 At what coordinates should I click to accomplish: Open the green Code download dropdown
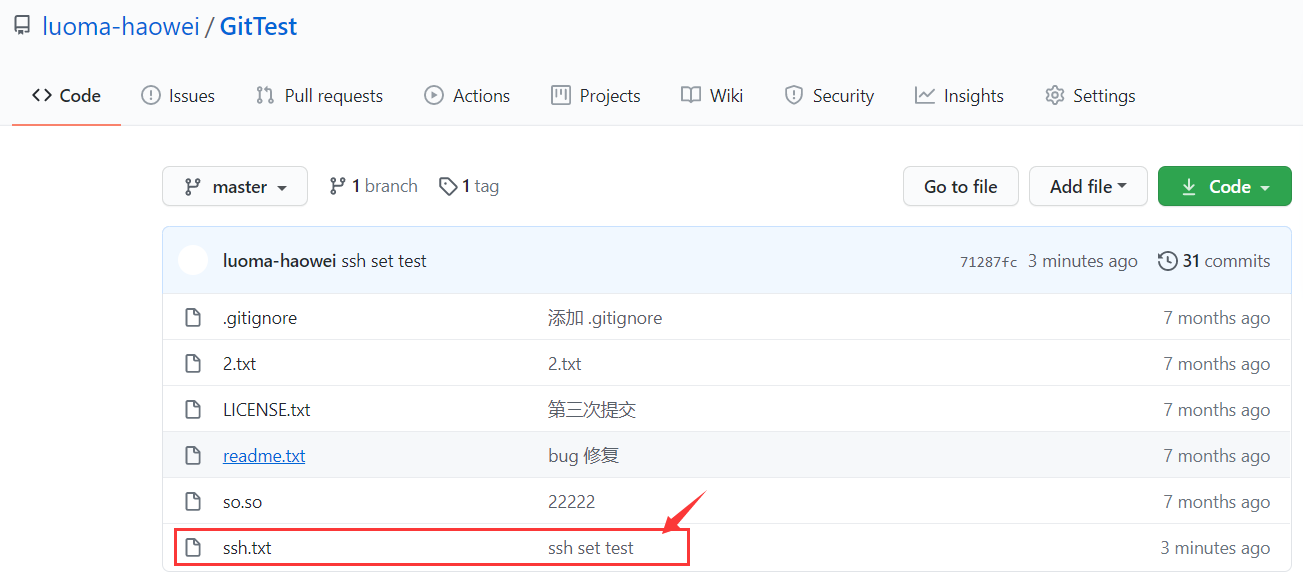(x=1225, y=187)
